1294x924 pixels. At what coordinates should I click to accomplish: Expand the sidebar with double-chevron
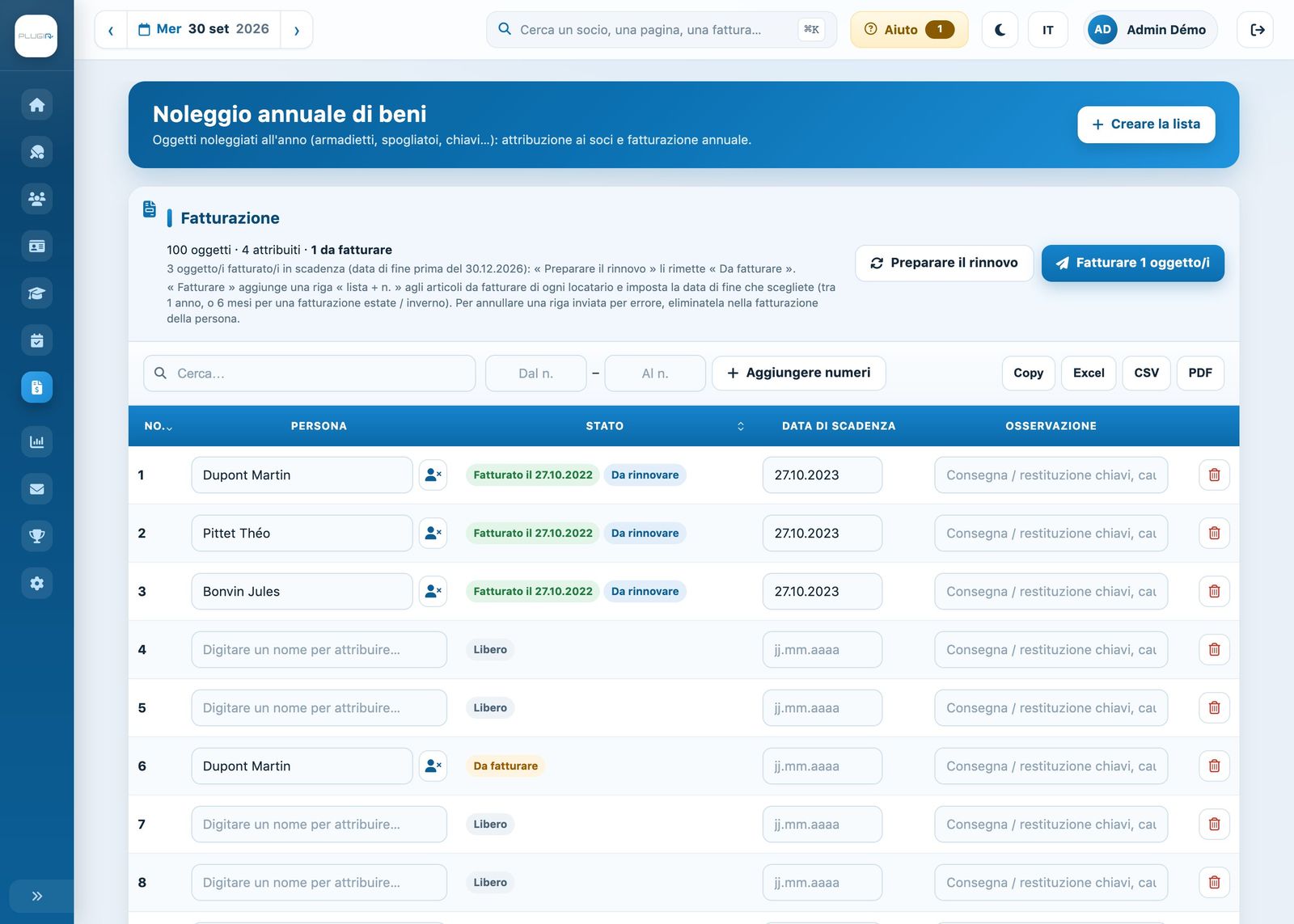(x=36, y=896)
